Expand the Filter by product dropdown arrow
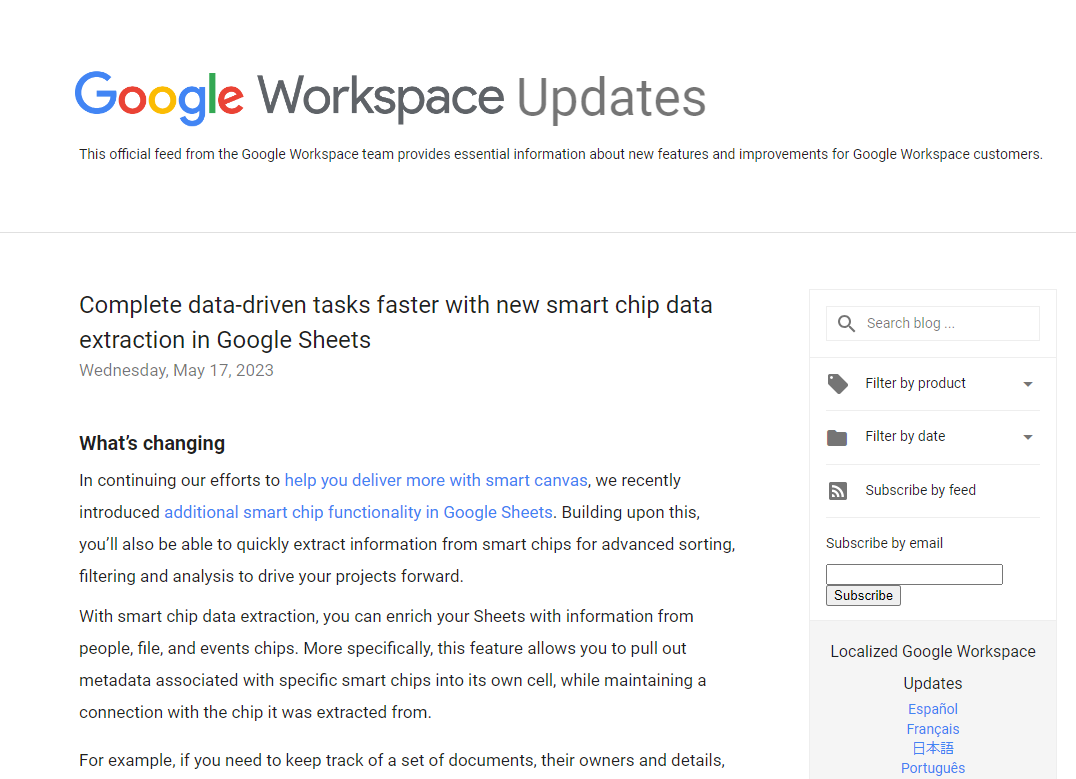Image resolution: width=1076 pixels, height=779 pixels. pos(1027,383)
